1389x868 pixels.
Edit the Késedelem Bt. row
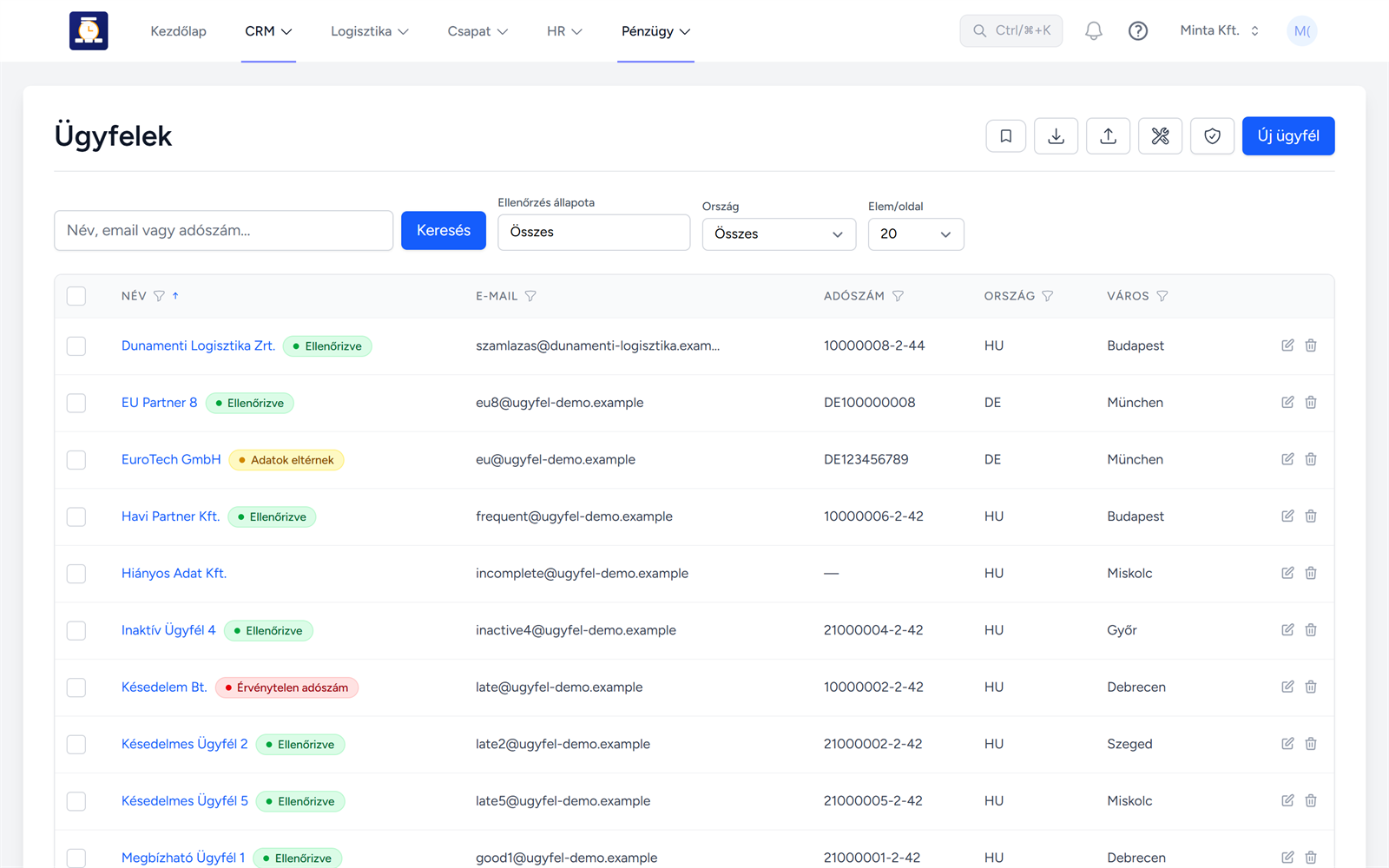[1287, 687]
